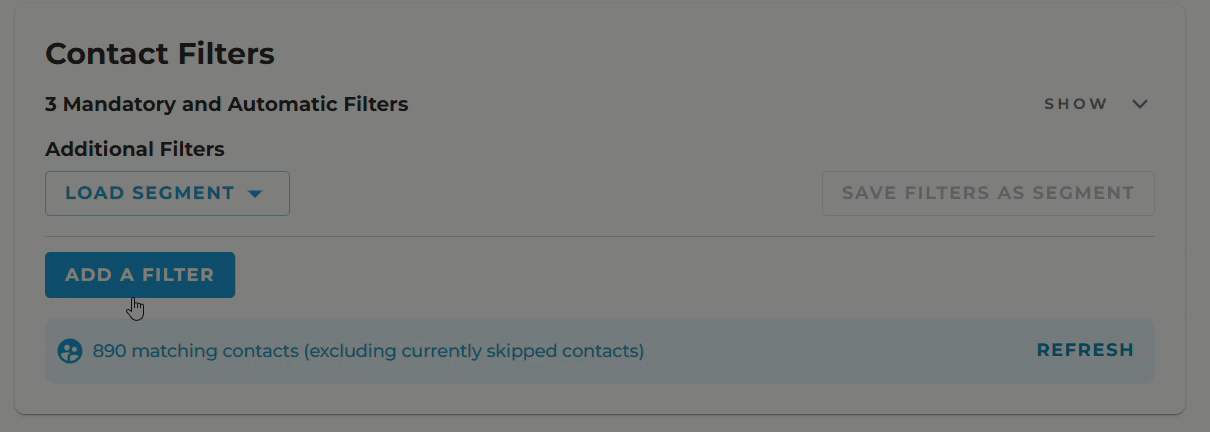This screenshot has width=1210, height=432.
Task: Select the 3 Mandatory and Automatic Filters label
Action: tap(227, 104)
